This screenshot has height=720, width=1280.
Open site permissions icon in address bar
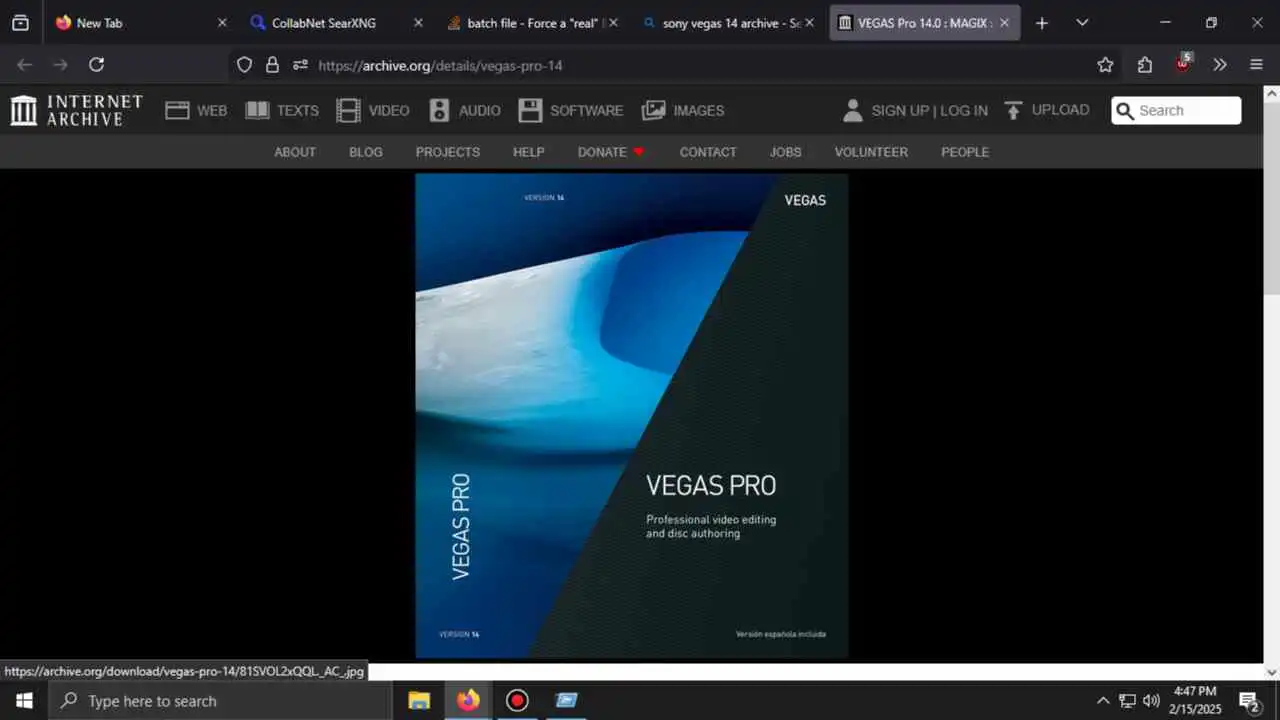[x=300, y=65]
